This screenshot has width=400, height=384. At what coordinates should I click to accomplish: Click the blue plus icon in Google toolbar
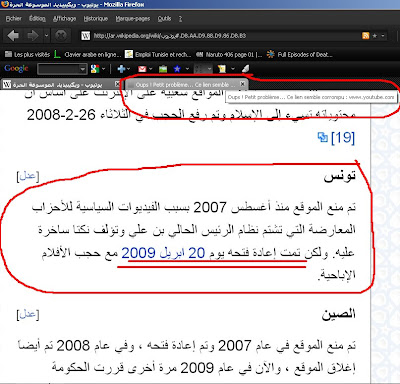(121, 69)
